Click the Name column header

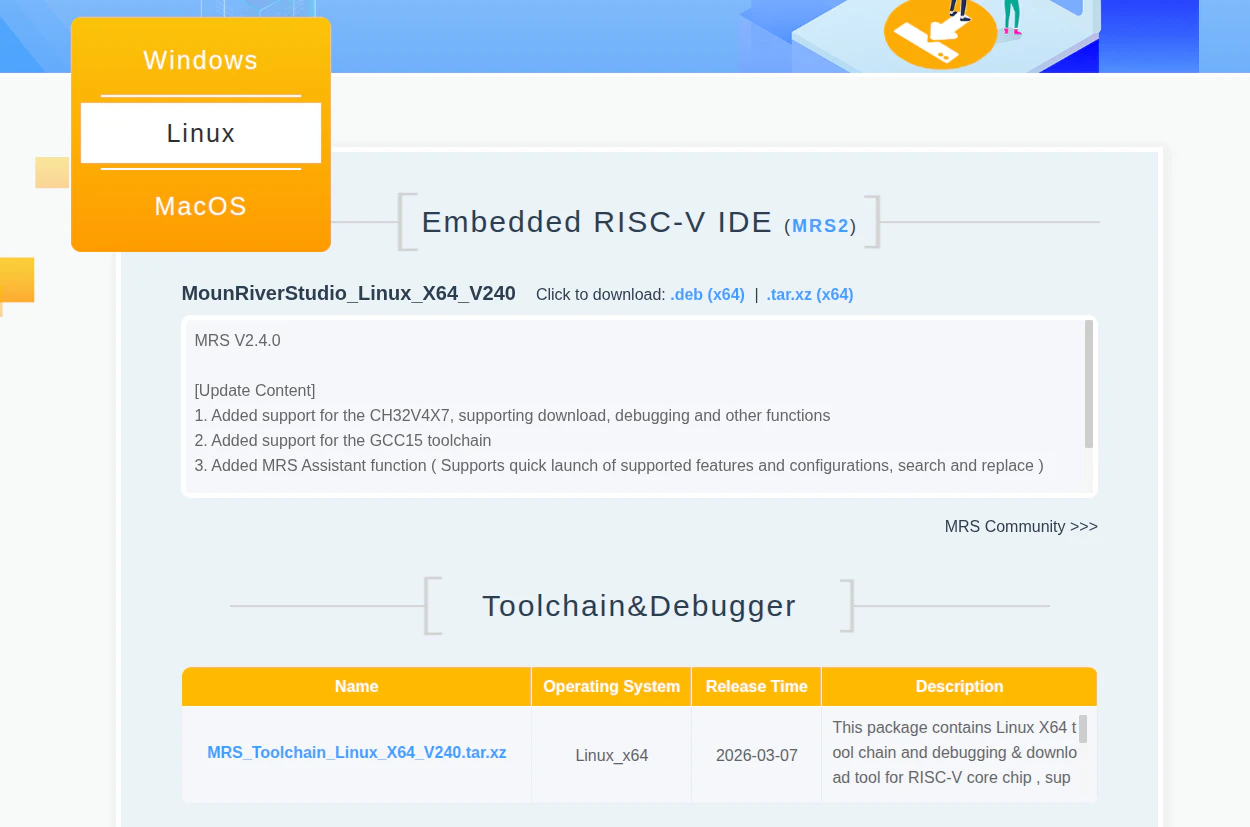pyautogui.click(x=356, y=686)
